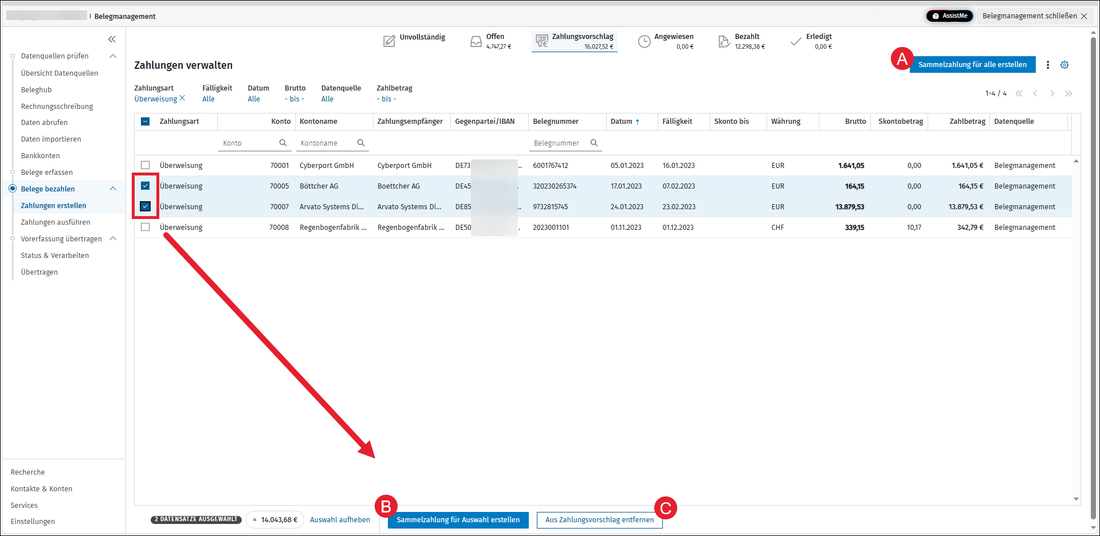Open Übersicht Datenquellen in sidebar
This screenshot has height=536, width=1100.
60,73
